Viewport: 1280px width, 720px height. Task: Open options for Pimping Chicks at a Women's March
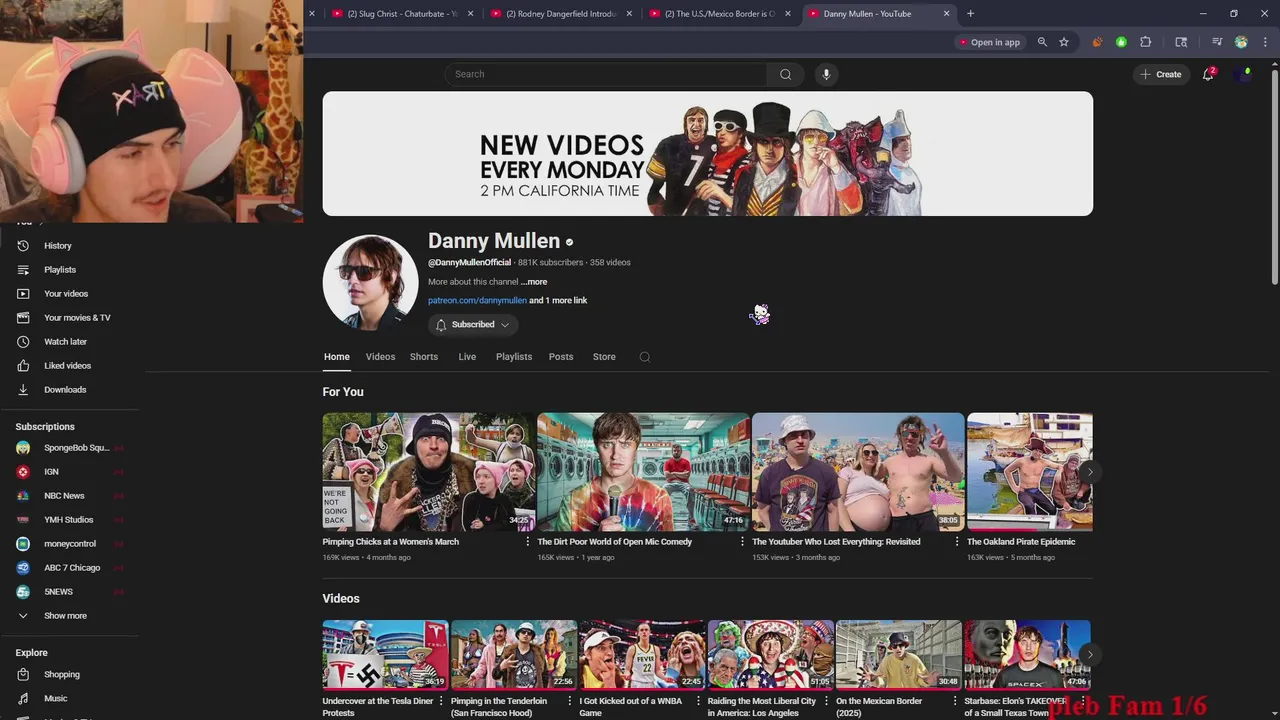[528, 542]
